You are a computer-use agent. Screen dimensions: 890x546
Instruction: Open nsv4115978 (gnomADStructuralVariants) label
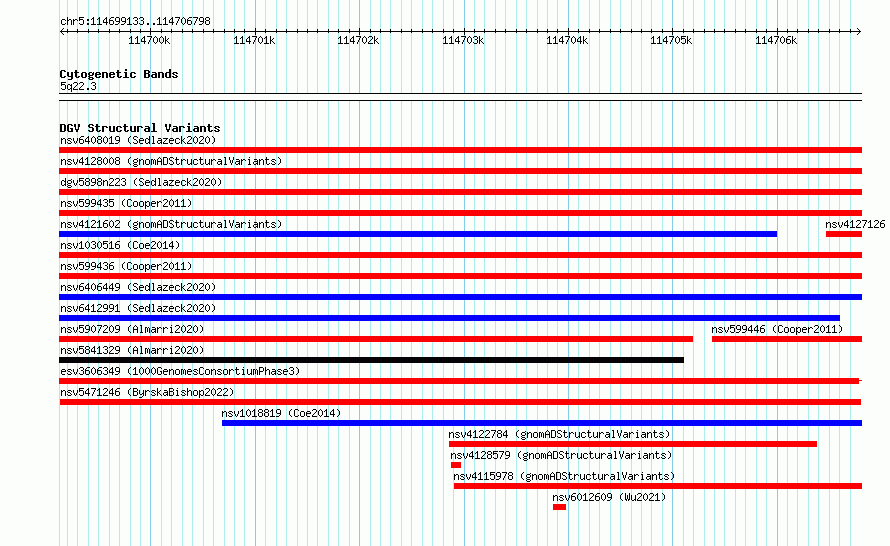click(564, 476)
